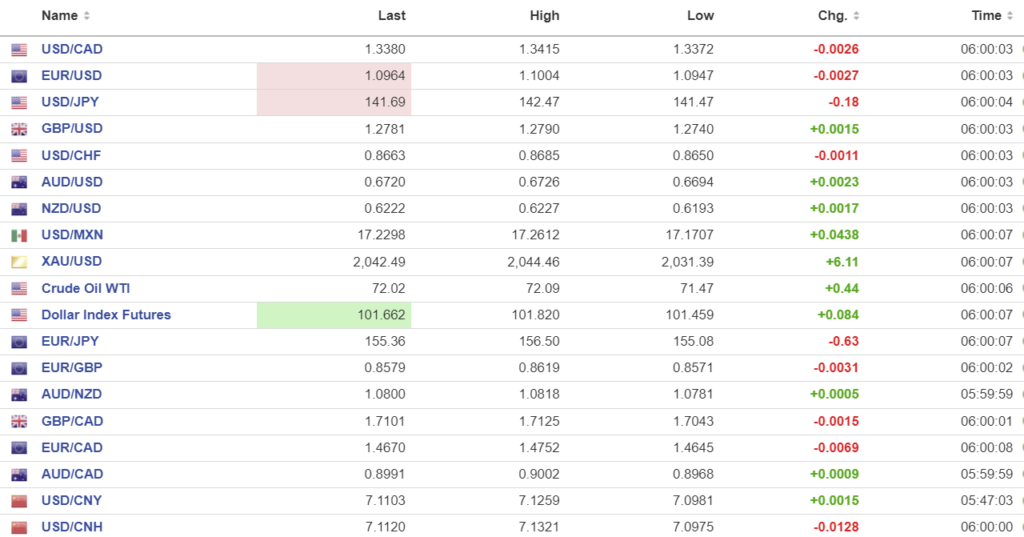This screenshot has height=537, width=1024.
Task: Click the New Zealand flag beside NZD/USD
Action: (x=19, y=209)
